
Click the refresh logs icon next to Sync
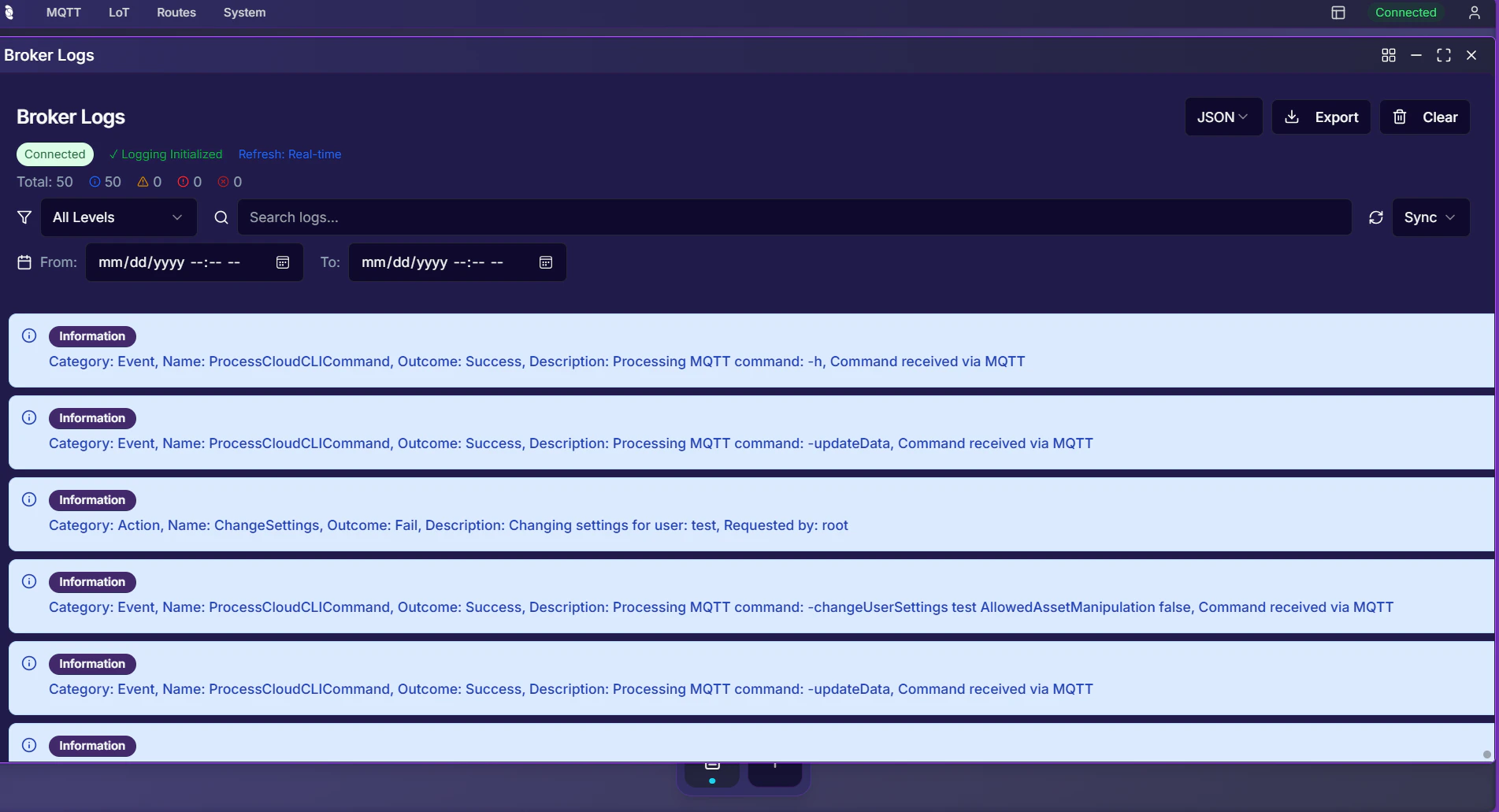click(1375, 217)
